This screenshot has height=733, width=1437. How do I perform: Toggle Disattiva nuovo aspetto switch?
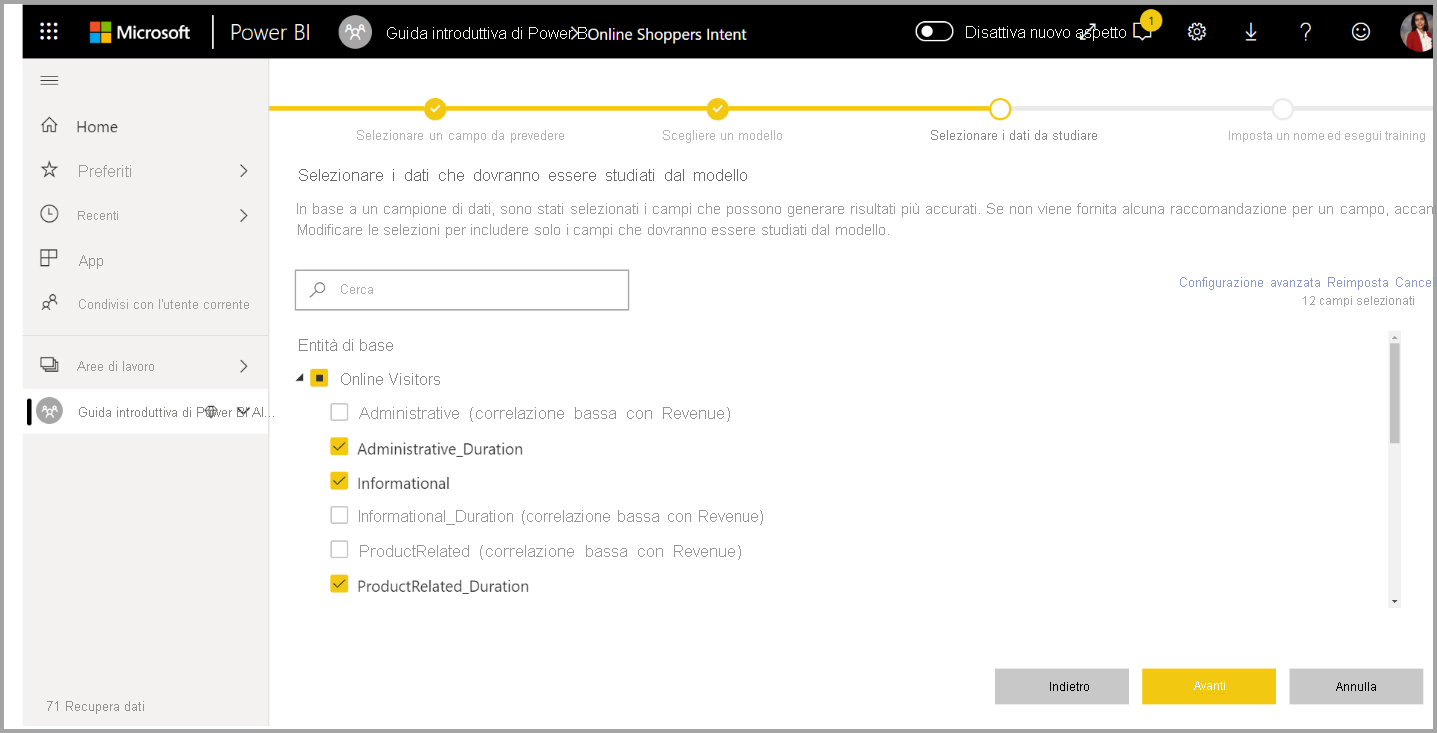point(934,32)
